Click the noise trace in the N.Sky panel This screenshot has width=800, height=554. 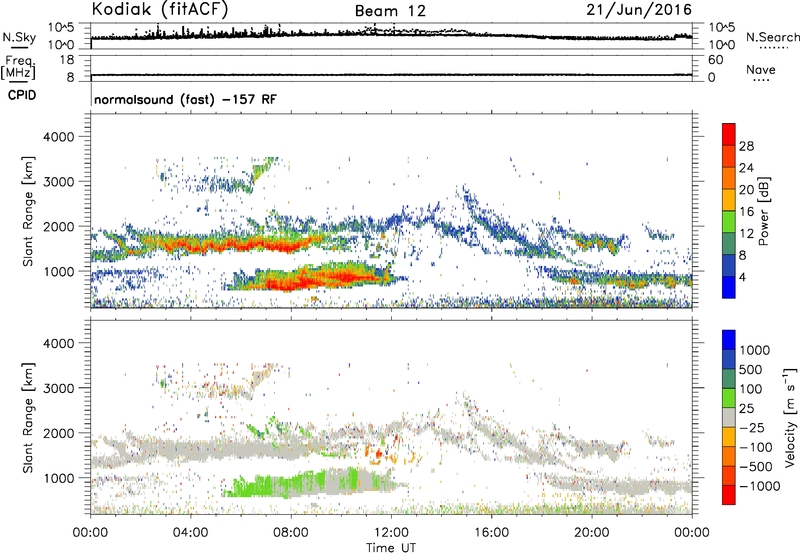391,34
